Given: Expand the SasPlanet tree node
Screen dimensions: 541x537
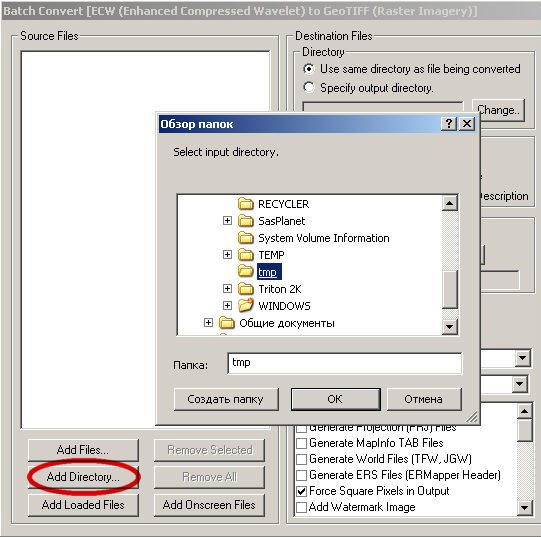Looking at the screenshot, I should pos(227,221).
